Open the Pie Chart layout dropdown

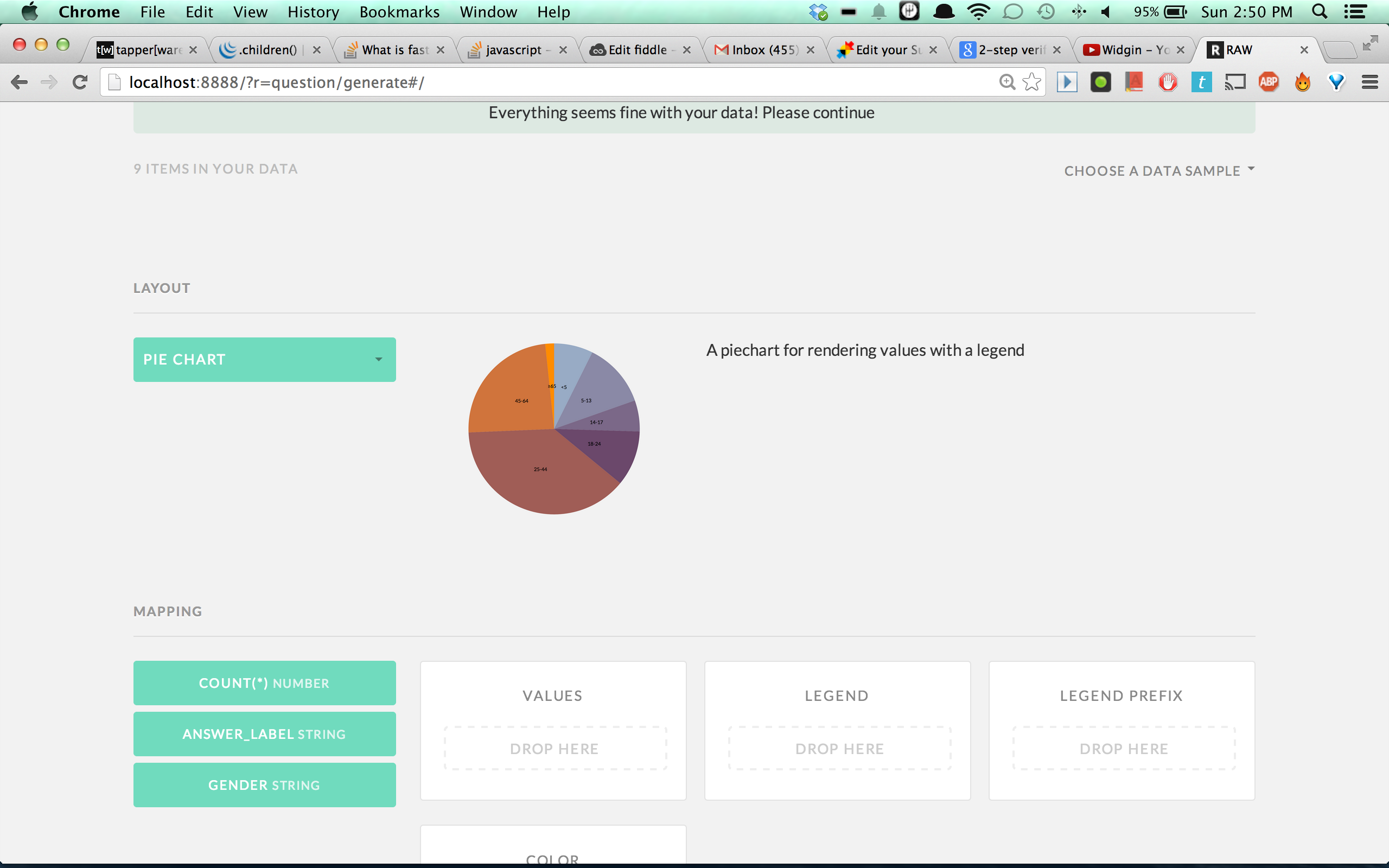tap(265, 359)
